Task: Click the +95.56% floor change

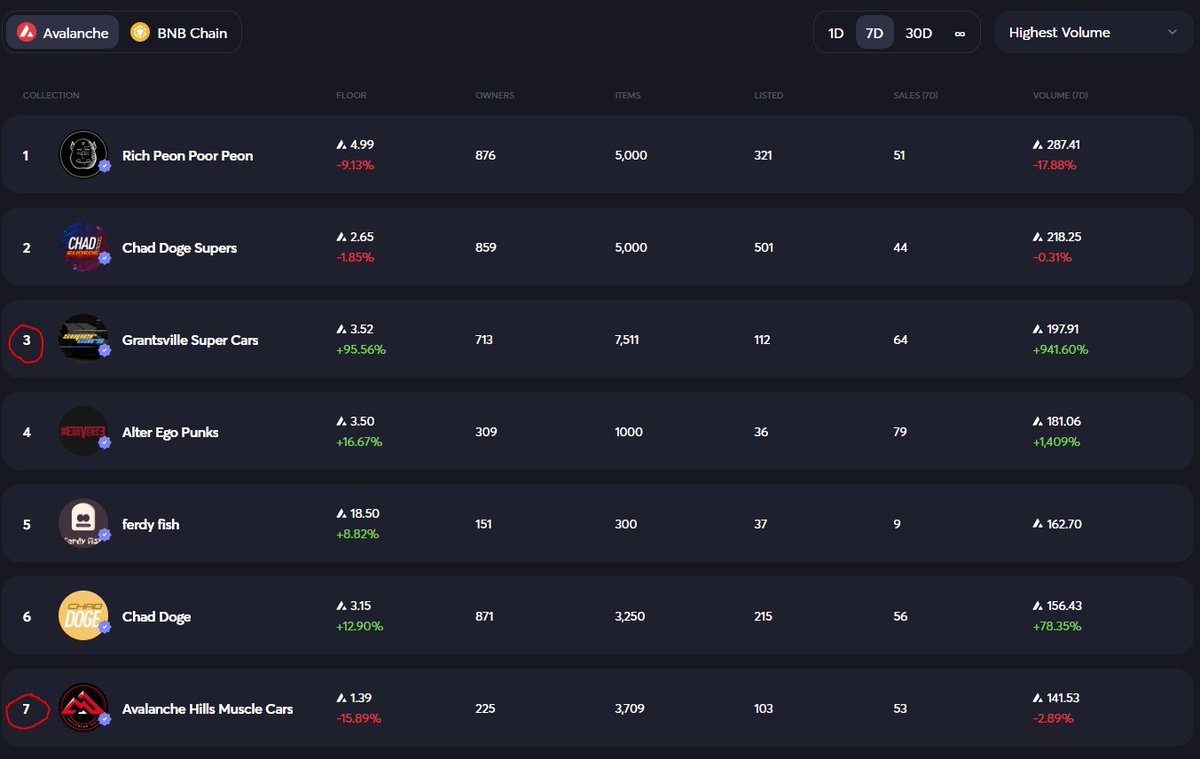Action: (361, 350)
